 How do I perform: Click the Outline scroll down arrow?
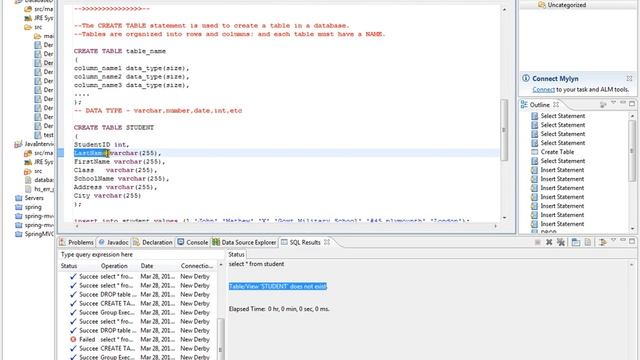pyautogui.click(x=632, y=229)
